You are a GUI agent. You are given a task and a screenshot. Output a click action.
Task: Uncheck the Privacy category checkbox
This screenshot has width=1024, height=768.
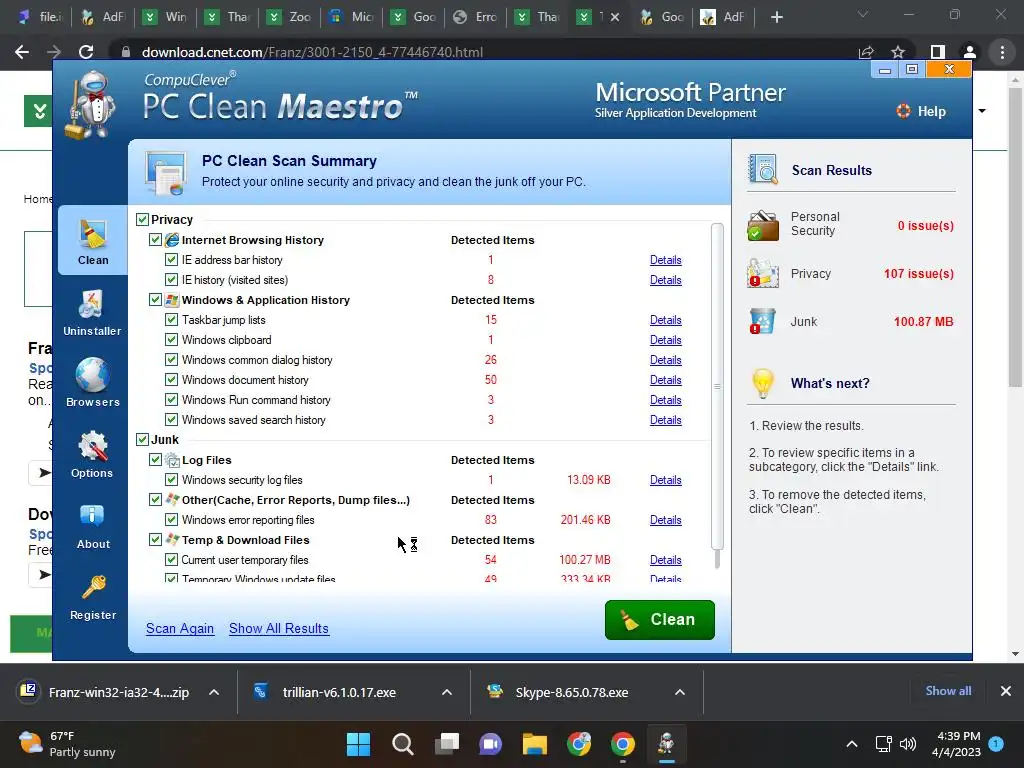click(142, 219)
